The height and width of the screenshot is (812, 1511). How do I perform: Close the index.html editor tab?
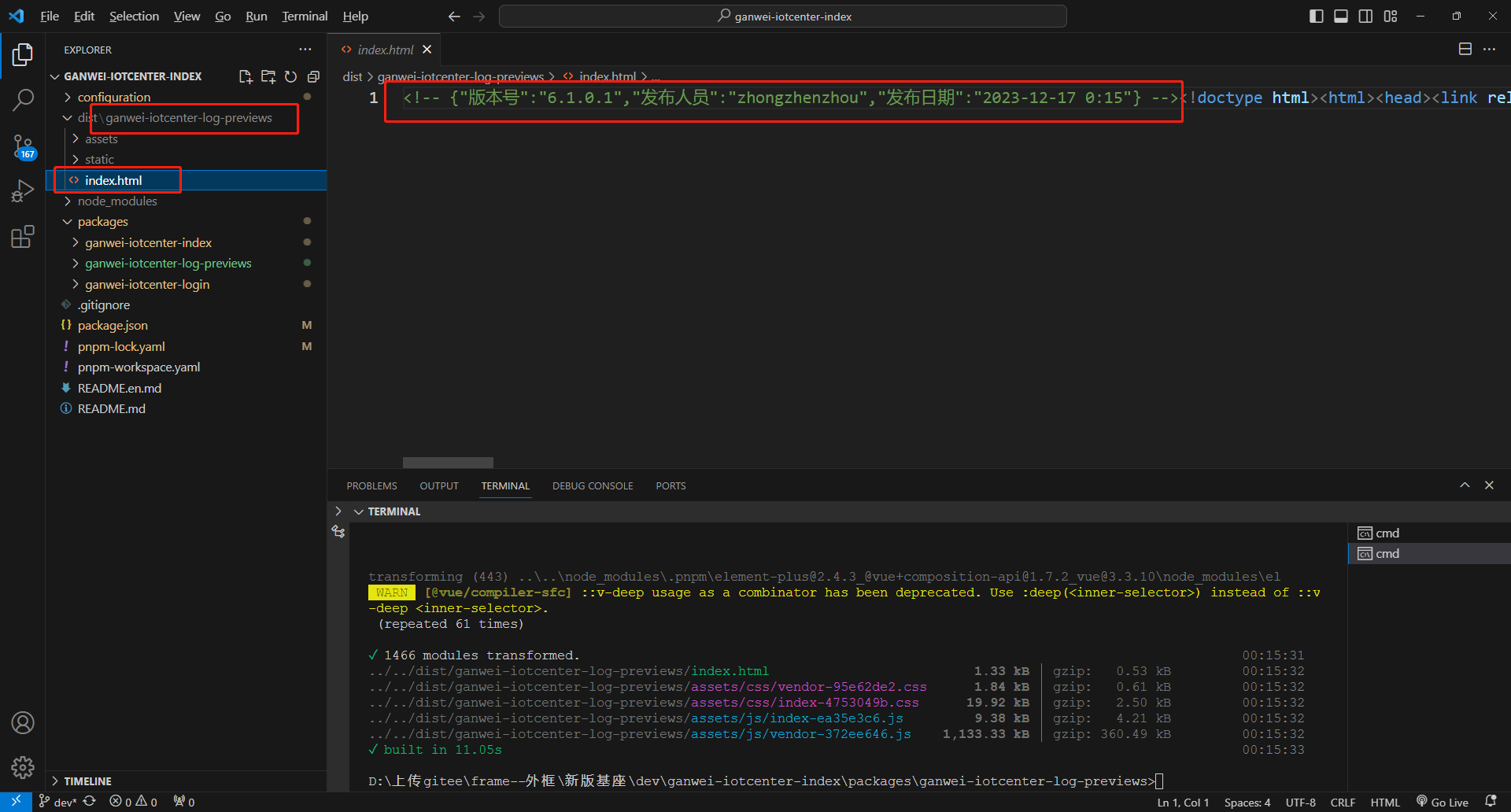pos(427,50)
